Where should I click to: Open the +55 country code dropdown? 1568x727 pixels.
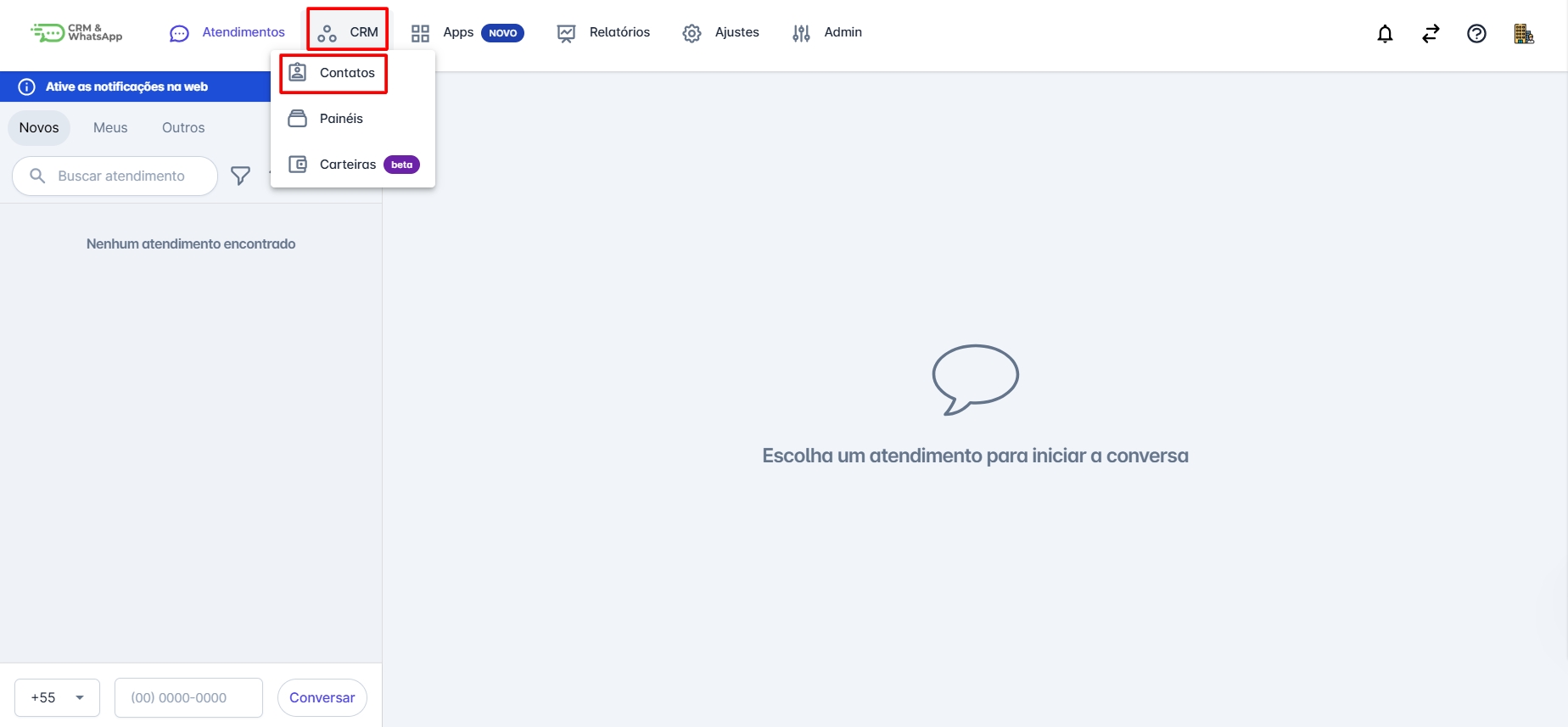coord(57,697)
